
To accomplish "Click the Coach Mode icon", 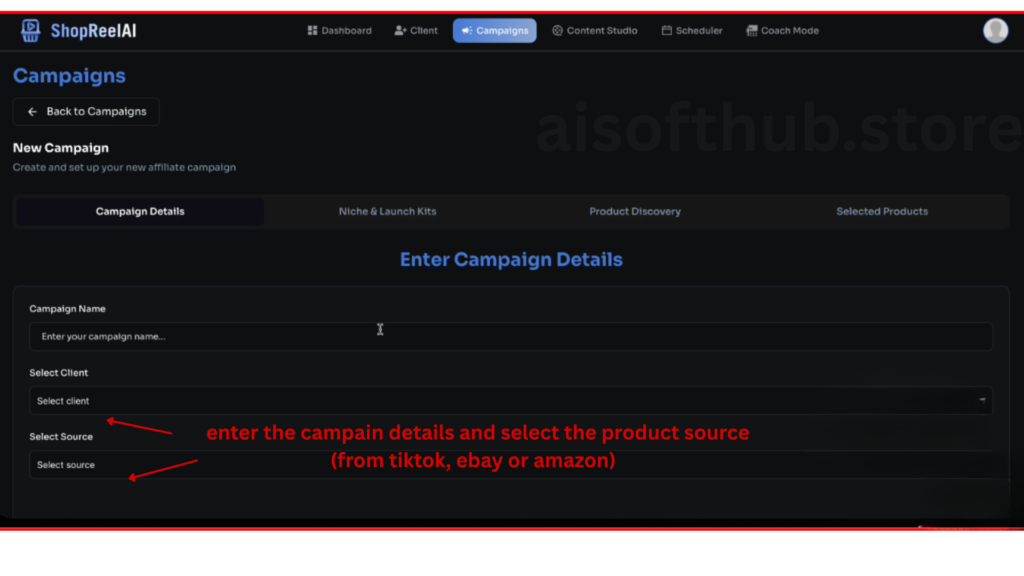I will 751,31.
